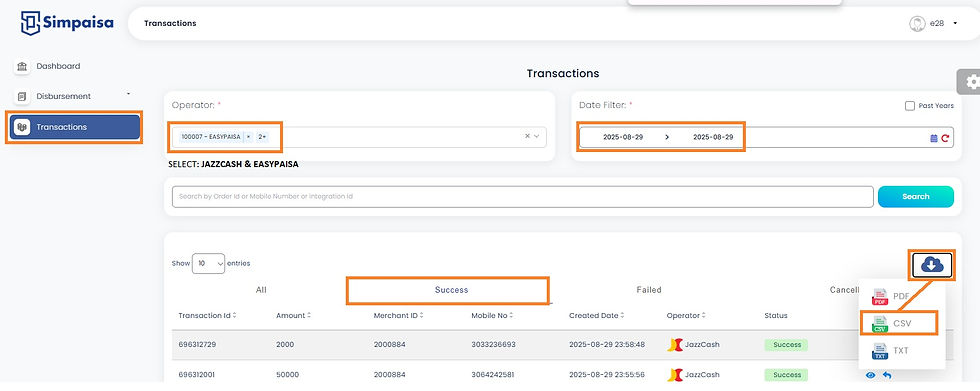Click reverse arrow icon for transaction 696312001
This screenshot has width=980, height=391.
[886, 375]
